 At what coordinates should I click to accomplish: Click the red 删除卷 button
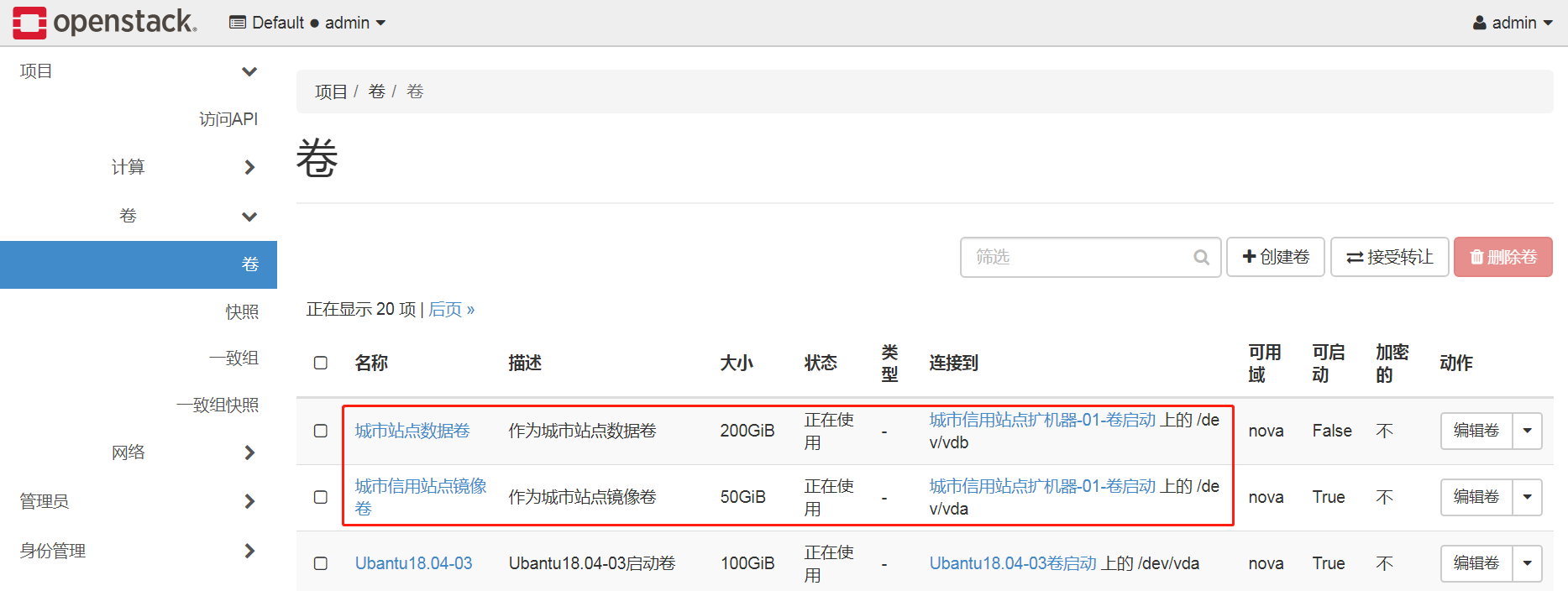(x=1503, y=257)
